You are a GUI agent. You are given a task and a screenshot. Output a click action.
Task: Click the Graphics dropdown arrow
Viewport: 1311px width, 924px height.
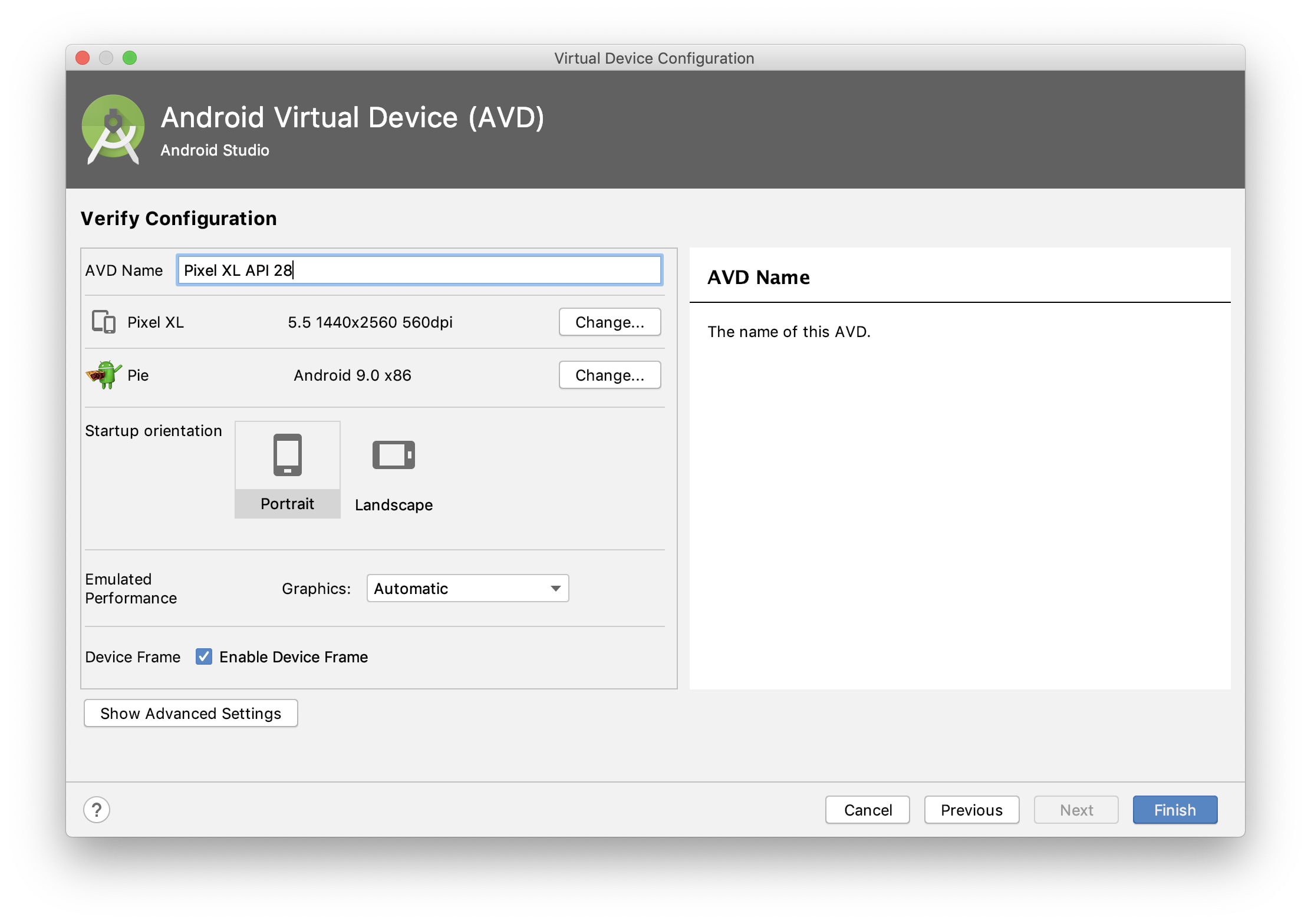(555, 588)
